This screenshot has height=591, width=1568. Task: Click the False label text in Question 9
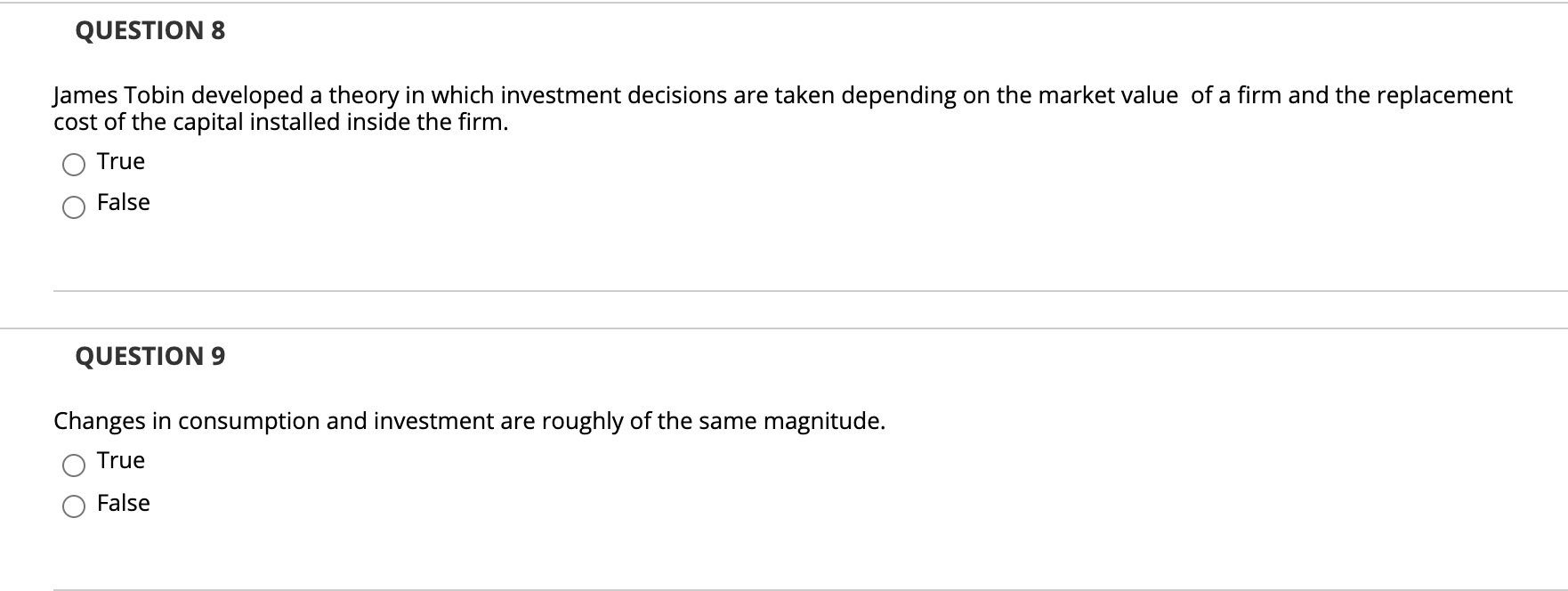[x=123, y=502]
